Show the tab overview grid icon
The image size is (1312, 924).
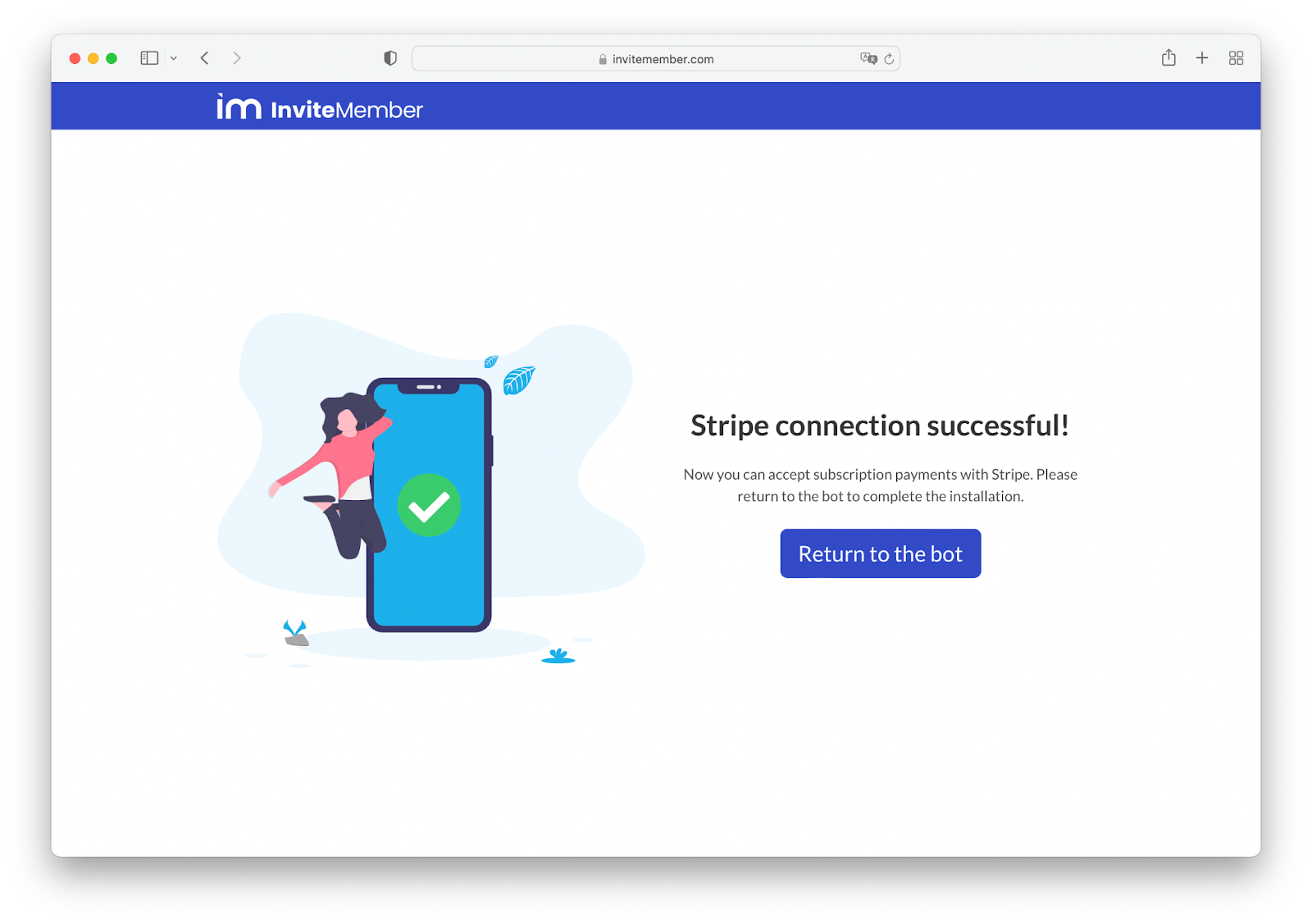point(1236,58)
